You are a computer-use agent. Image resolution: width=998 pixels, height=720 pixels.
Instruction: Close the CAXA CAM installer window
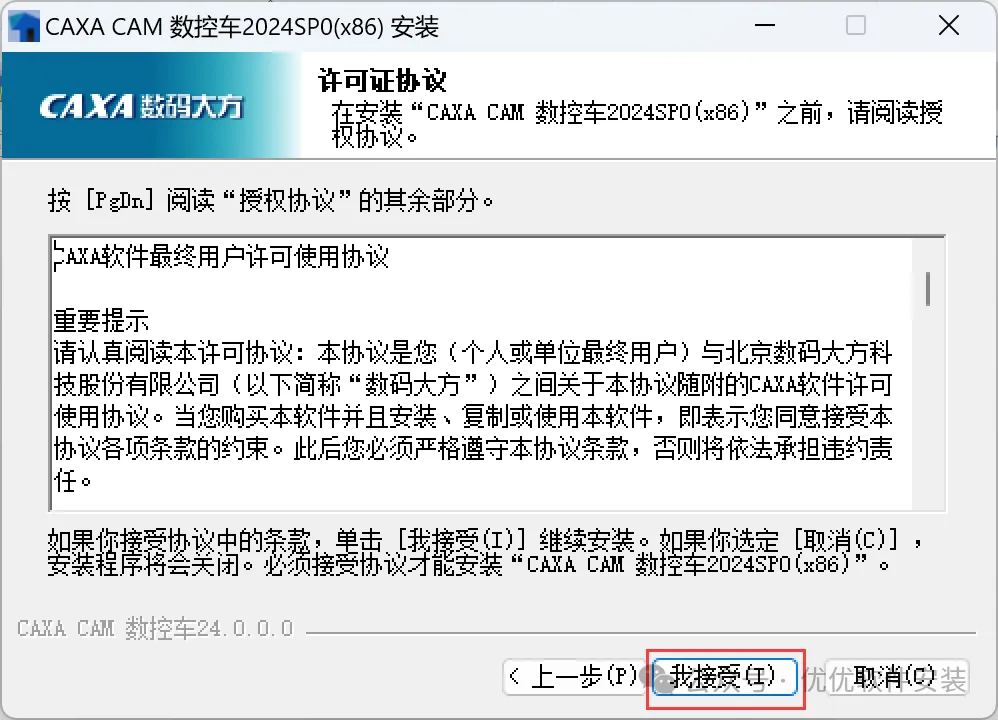(x=948, y=25)
